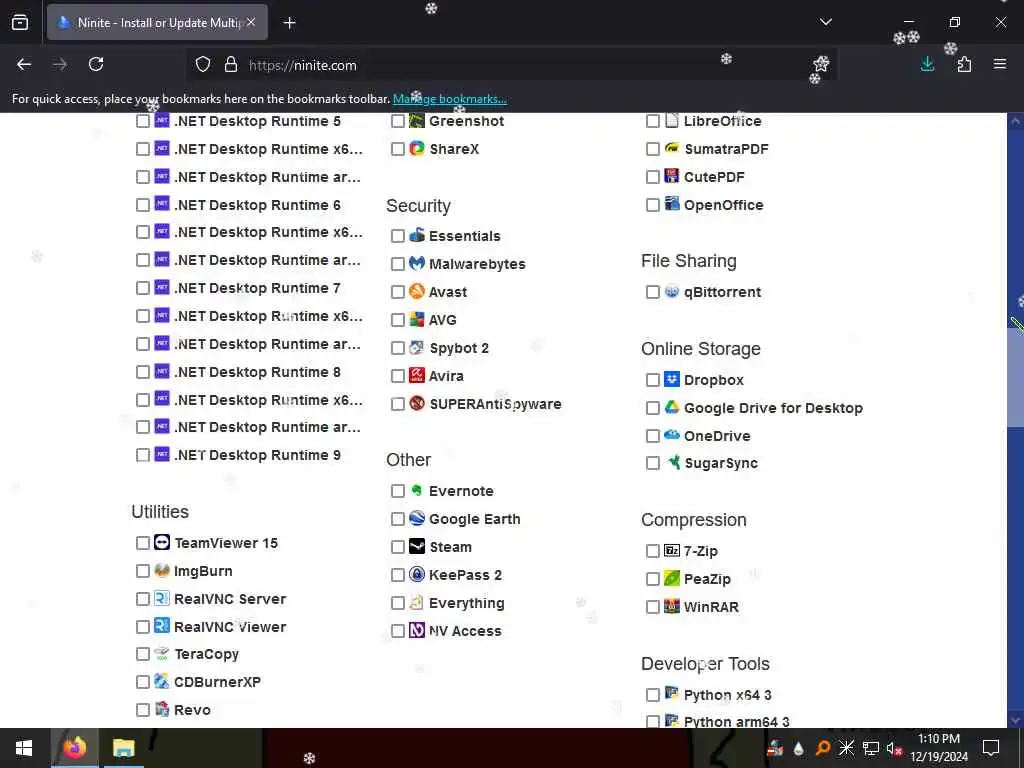Open the Firefox application menu
The height and width of the screenshot is (768, 1024).
click(x=1000, y=64)
